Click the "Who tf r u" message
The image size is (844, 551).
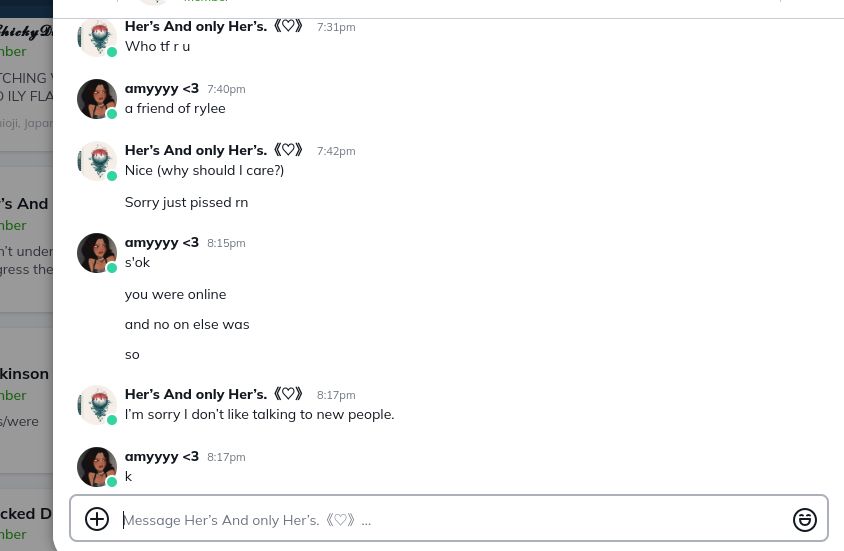point(157,46)
